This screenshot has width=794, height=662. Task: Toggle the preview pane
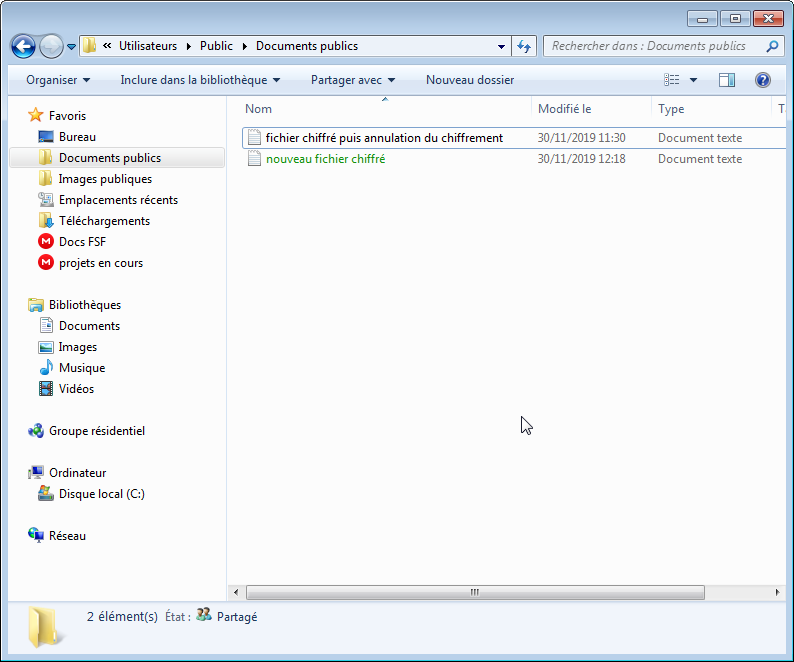point(727,80)
